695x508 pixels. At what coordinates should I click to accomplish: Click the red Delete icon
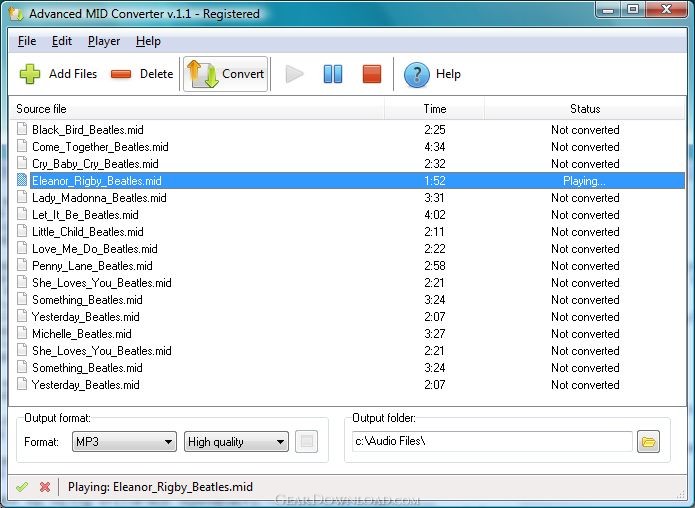pyautogui.click(x=121, y=74)
